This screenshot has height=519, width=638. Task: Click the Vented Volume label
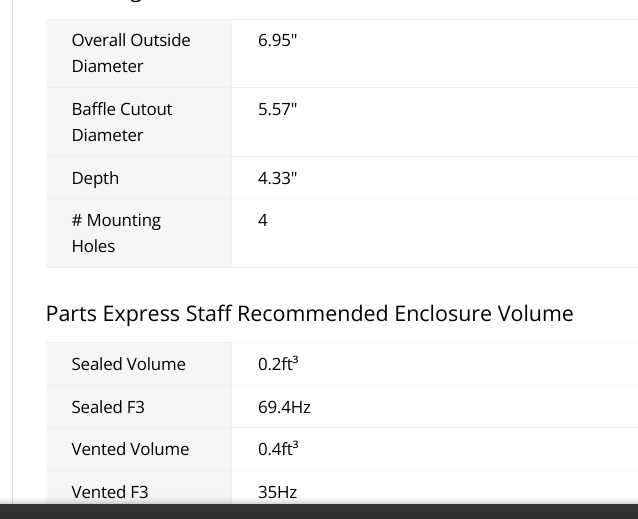pos(130,449)
